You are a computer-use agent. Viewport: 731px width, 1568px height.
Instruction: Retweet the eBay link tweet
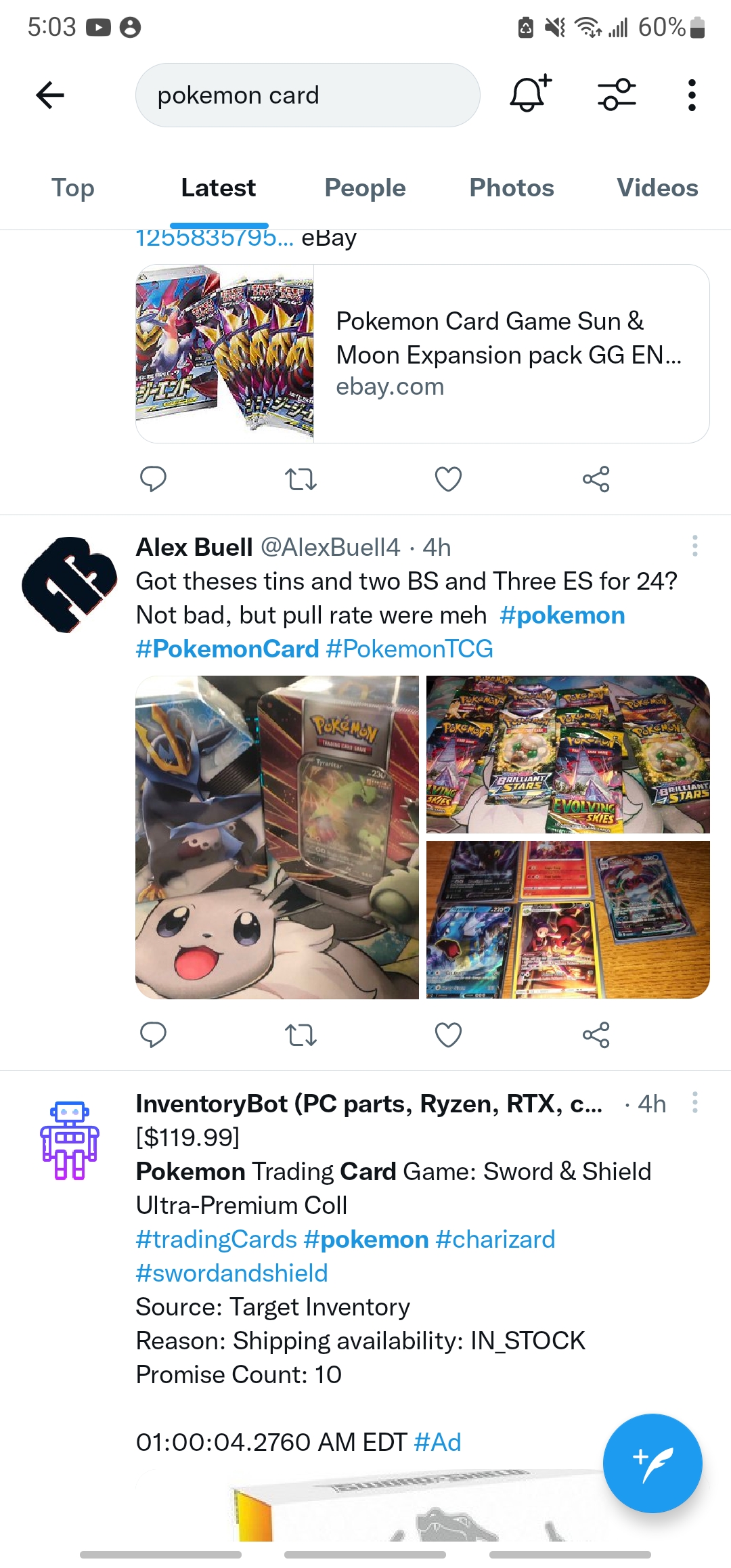click(301, 479)
